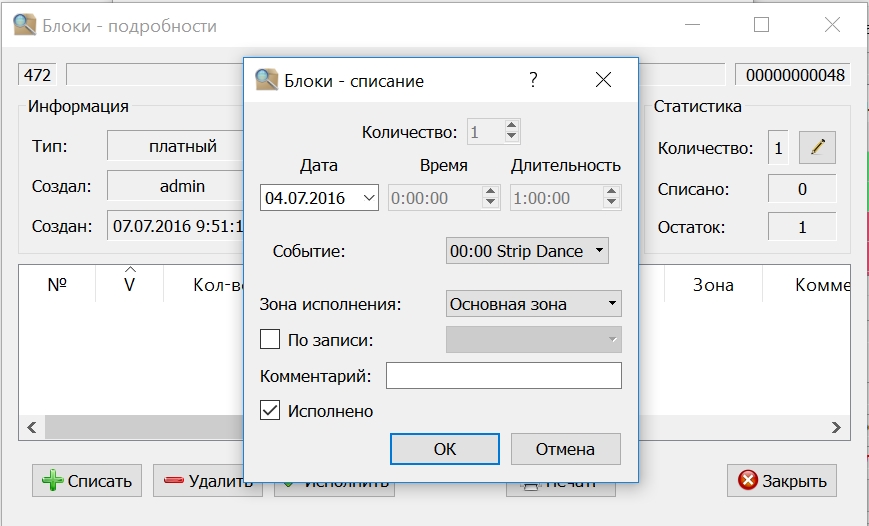Click the Остаток value field
869x526 pixels.
click(802, 227)
